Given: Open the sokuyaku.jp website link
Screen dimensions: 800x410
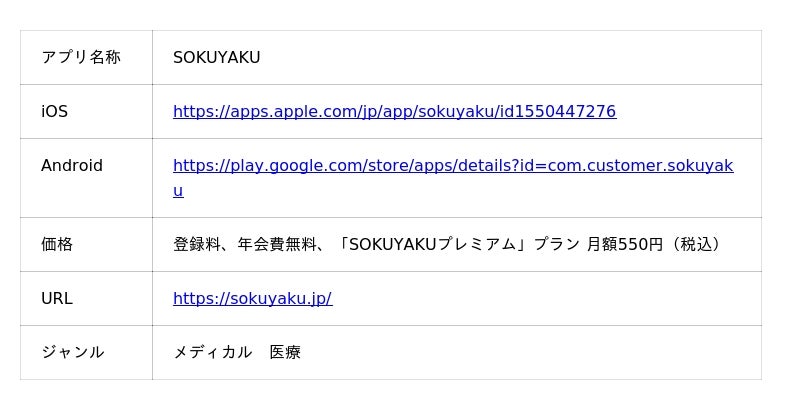Looking at the screenshot, I should (252, 299).
